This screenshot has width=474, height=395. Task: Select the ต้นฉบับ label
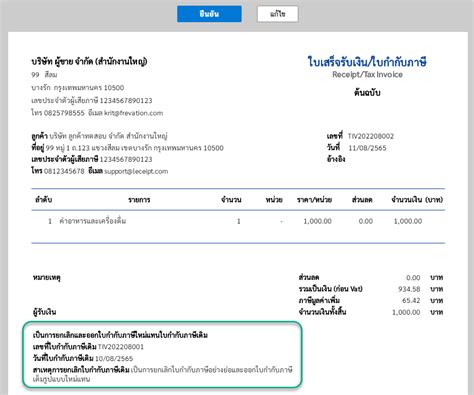pos(367,93)
